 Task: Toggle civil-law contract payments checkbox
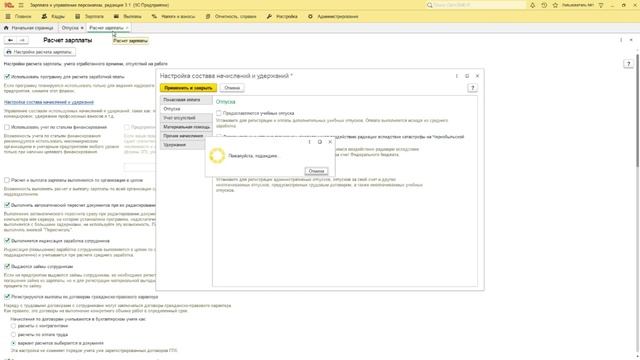[7, 297]
